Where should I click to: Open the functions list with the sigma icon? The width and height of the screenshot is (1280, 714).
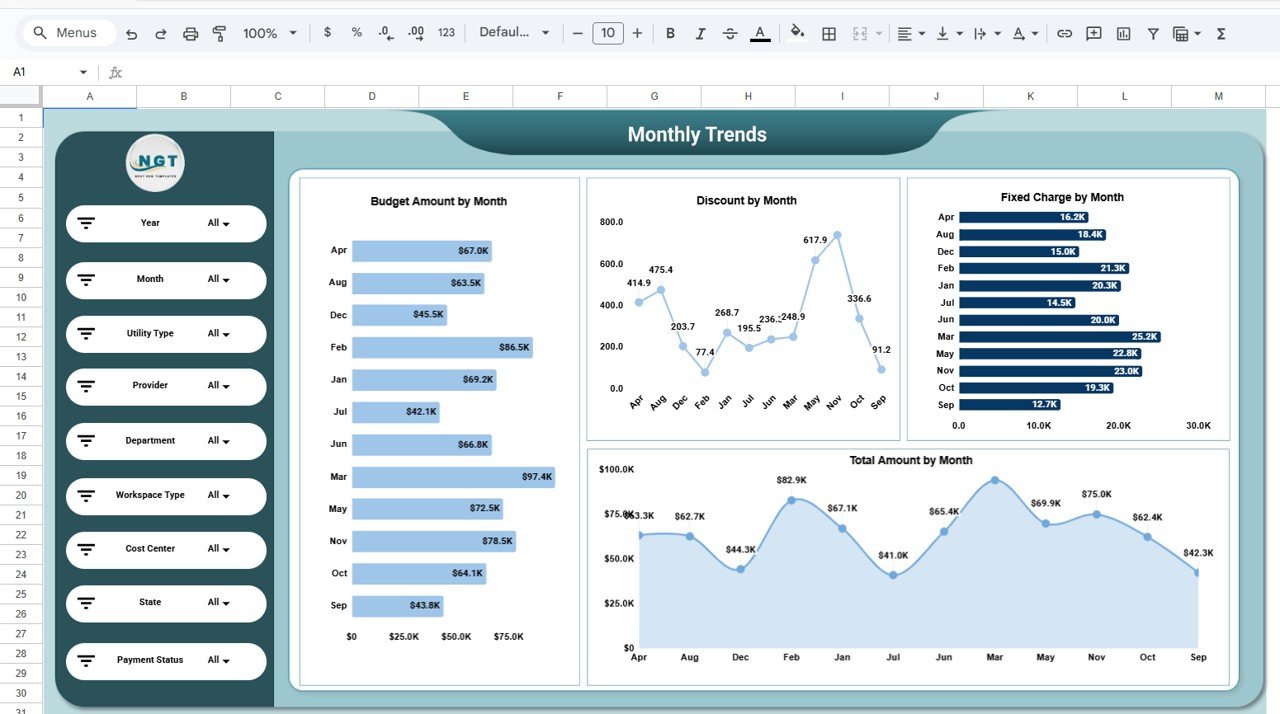pos(1220,33)
